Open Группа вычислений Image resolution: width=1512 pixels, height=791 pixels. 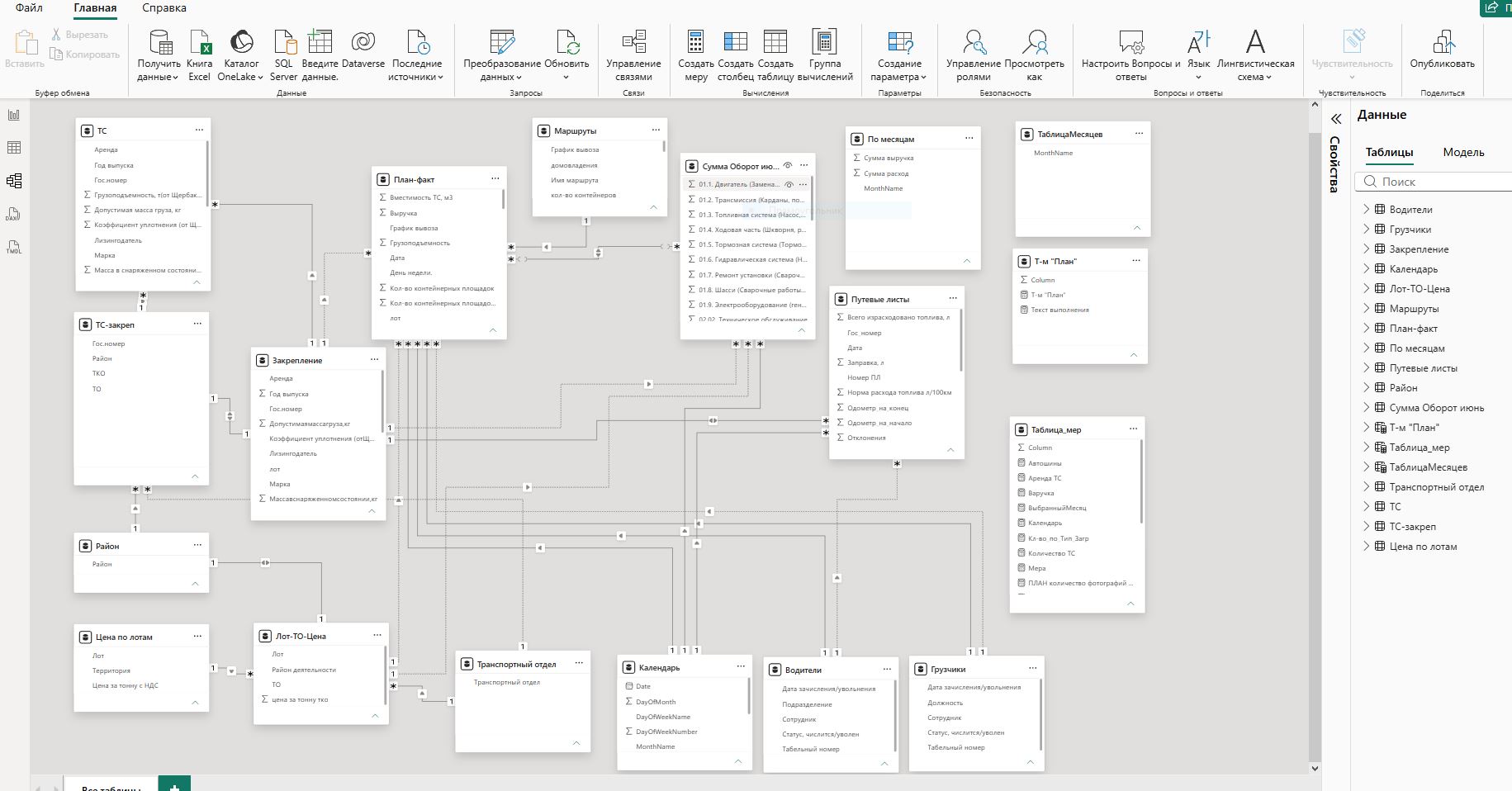(825, 55)
